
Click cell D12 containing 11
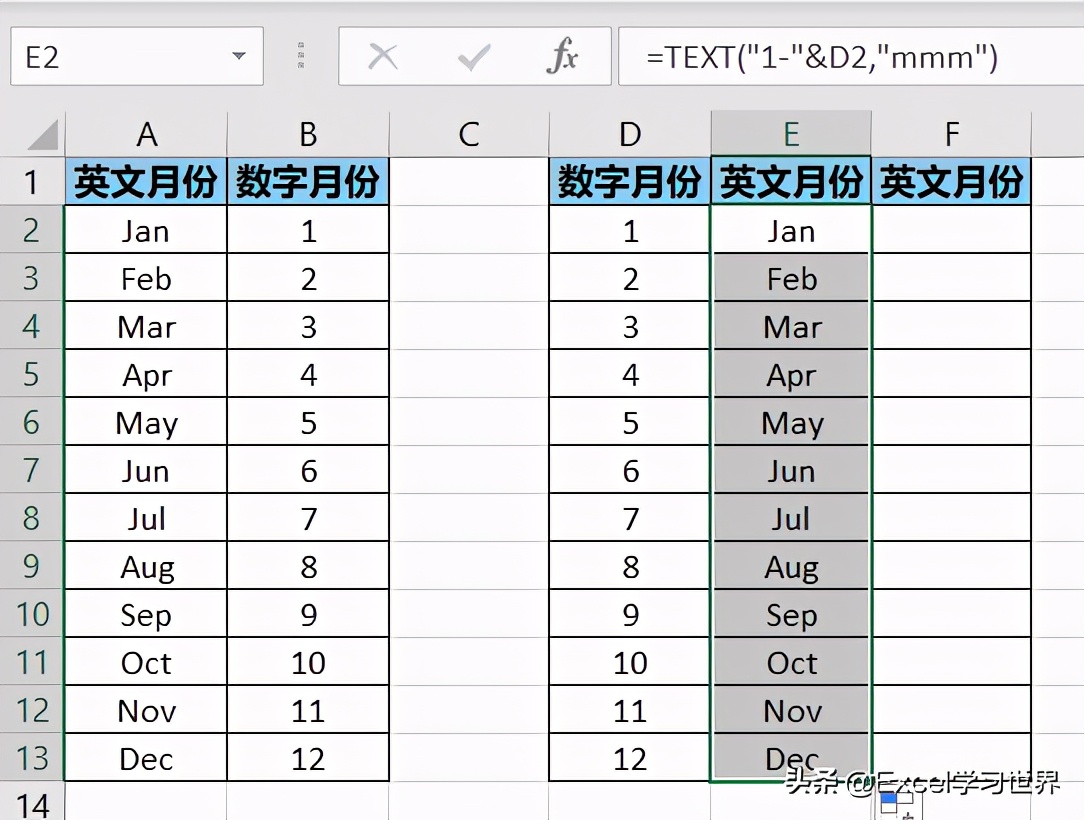pyautogui.click(x=630, y=710)
